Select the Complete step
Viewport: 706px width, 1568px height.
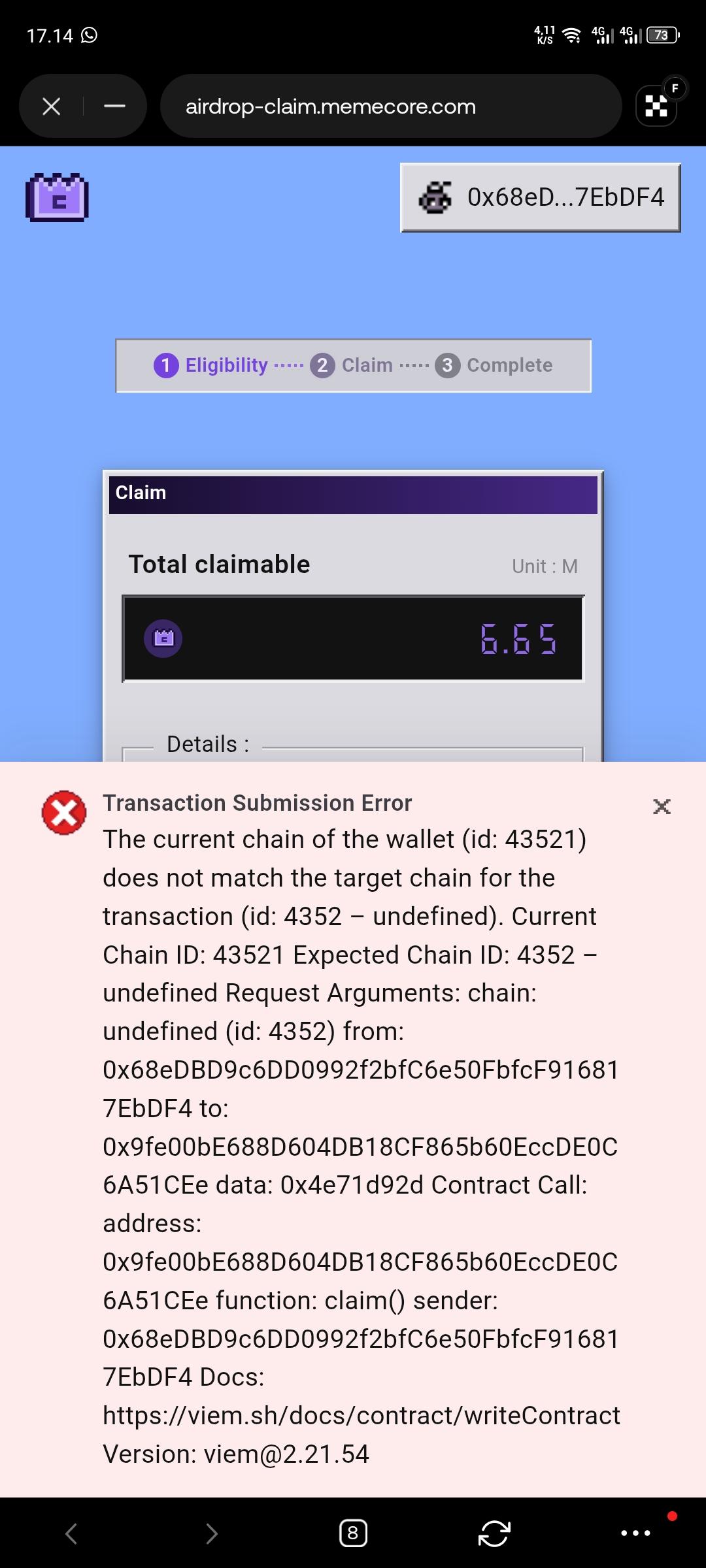(x=494, y=365)
